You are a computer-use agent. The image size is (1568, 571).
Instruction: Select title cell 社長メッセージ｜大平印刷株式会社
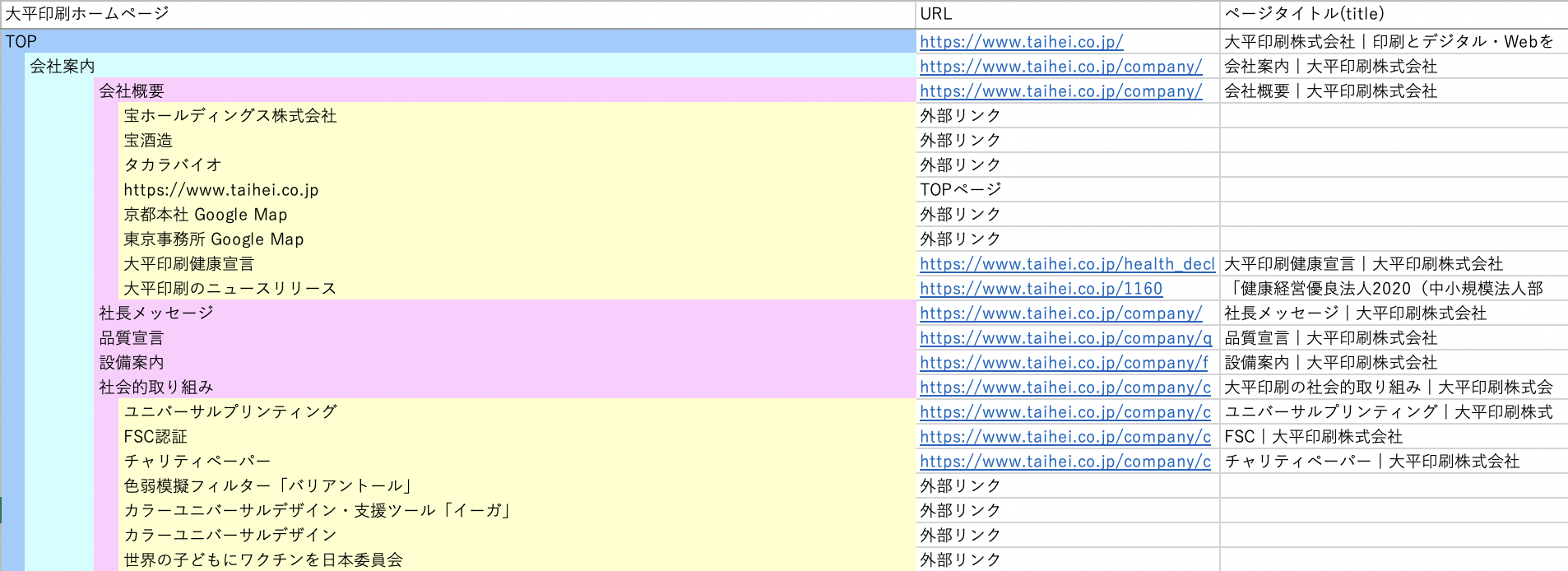tap(1394, 313)
